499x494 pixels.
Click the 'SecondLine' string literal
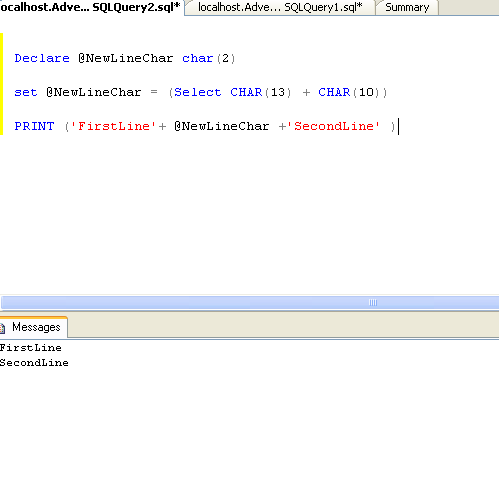point(333,126)
